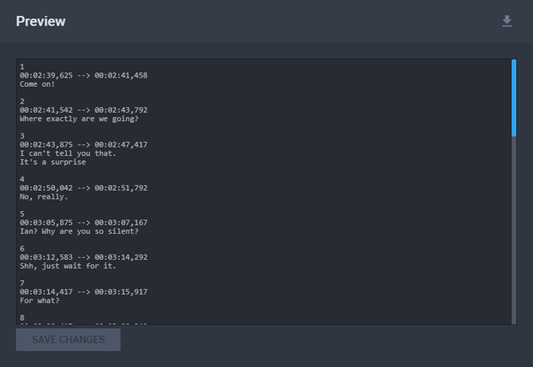Click the text "Shh, just wait for it."
This screenshot has width=533, height=367.
coord(68,266)
